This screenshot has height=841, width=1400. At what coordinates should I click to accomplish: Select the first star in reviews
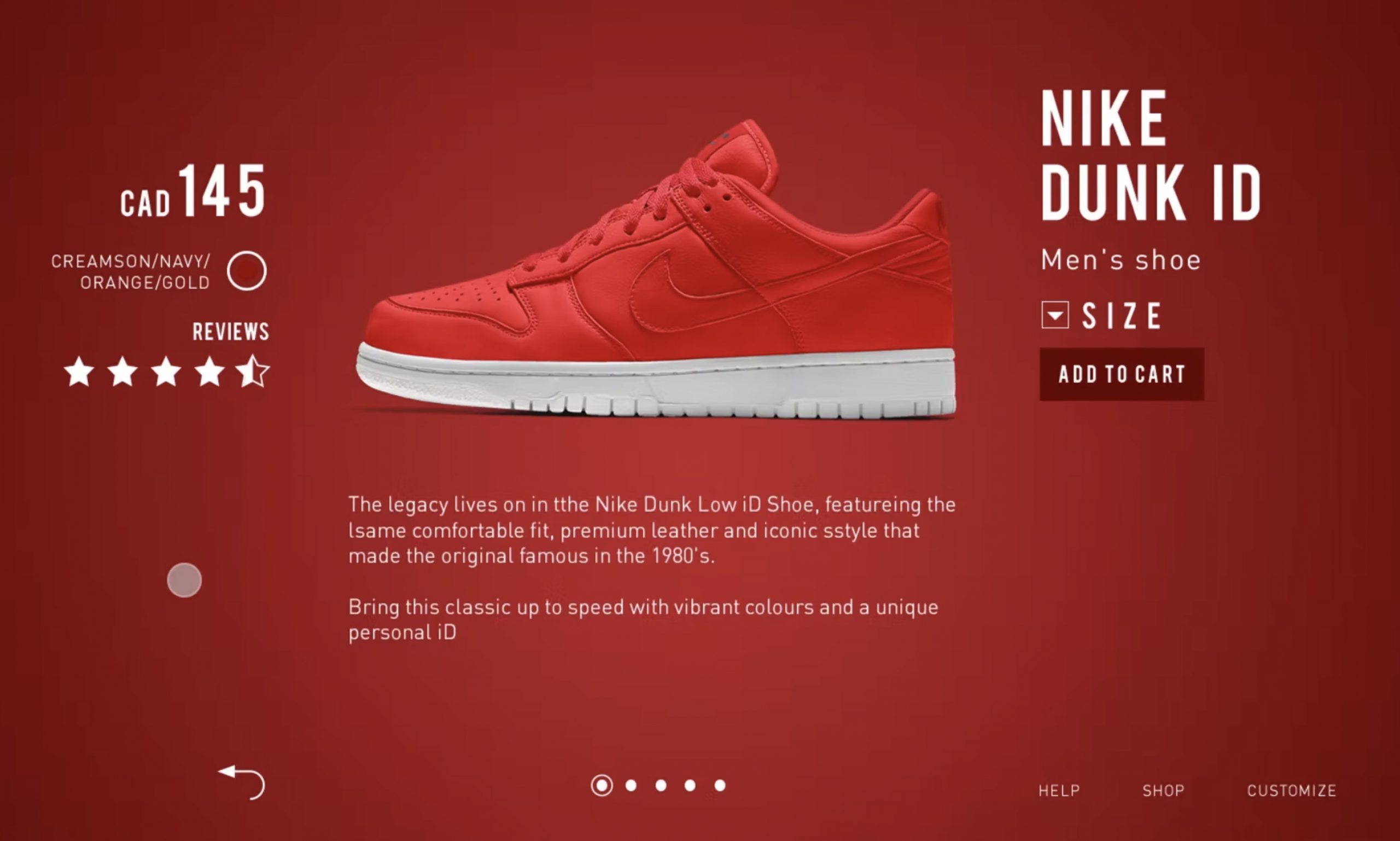pyautogui.click(x=79, y=372)
